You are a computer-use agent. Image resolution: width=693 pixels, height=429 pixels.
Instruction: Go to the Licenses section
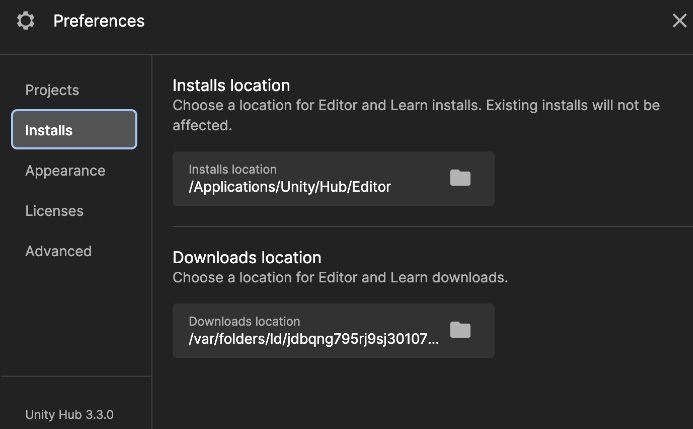(54, 211)
